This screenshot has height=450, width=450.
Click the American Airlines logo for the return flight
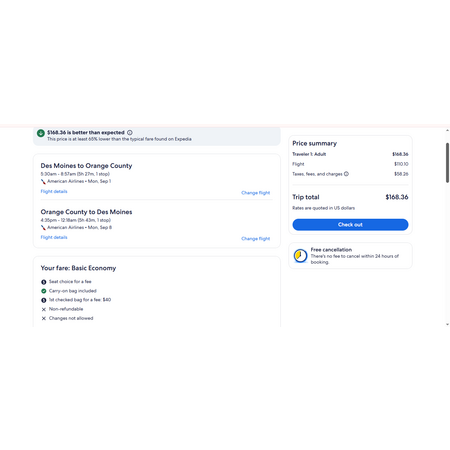(x=43, y=228)
